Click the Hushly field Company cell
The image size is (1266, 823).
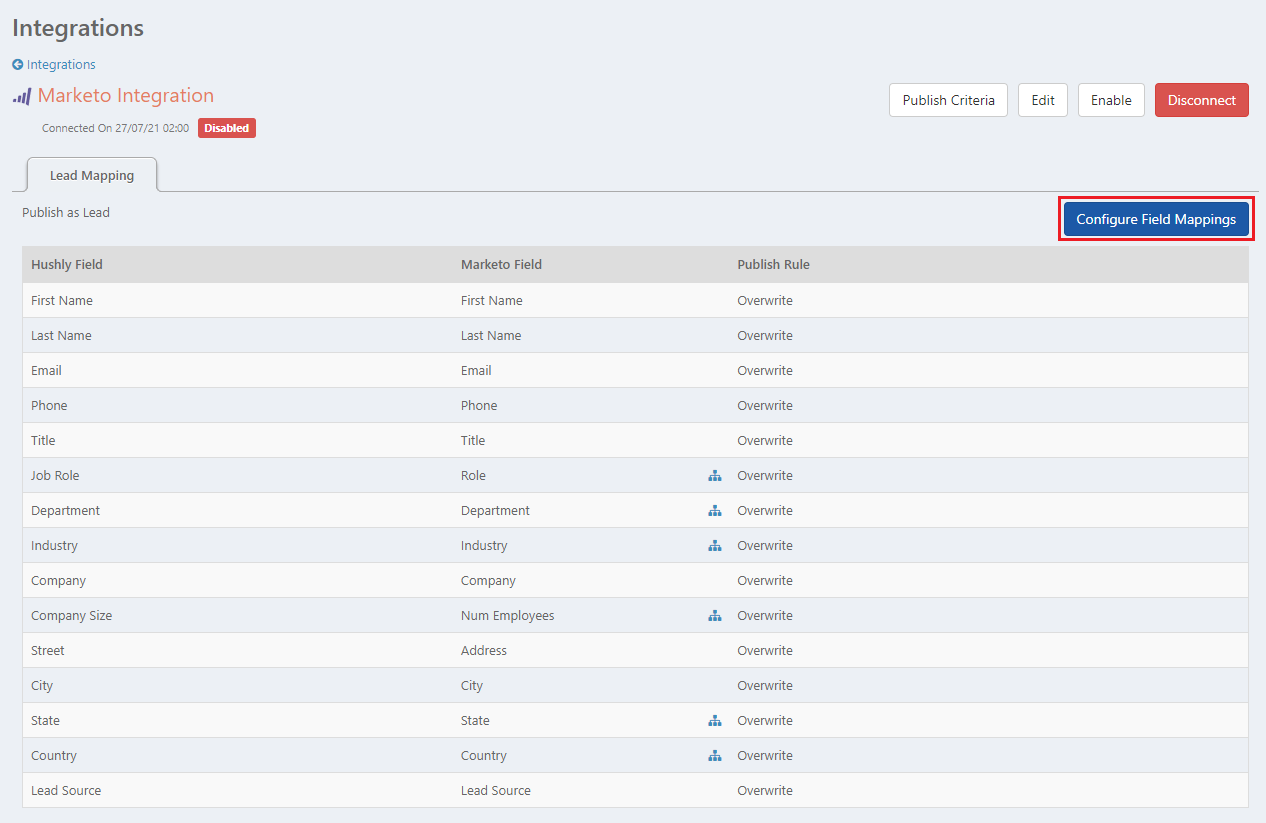pos(58,581)
